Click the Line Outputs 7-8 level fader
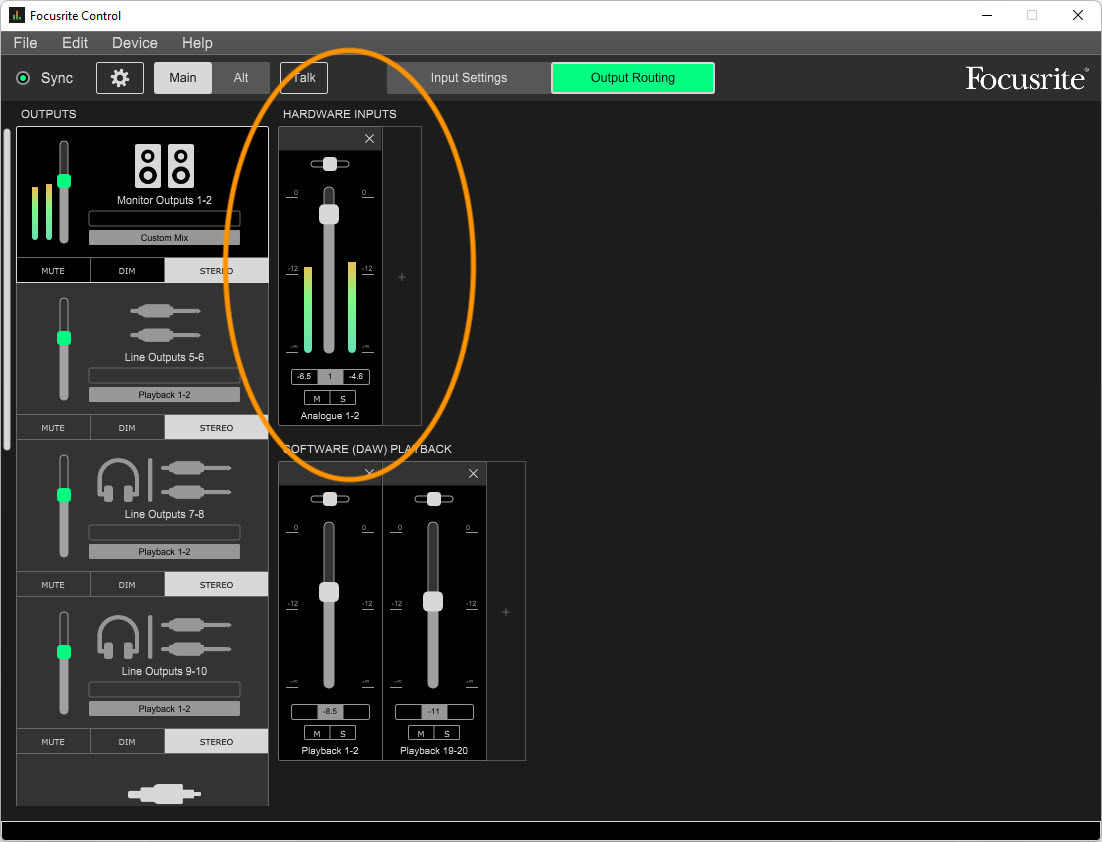 [x=64, y=495]
